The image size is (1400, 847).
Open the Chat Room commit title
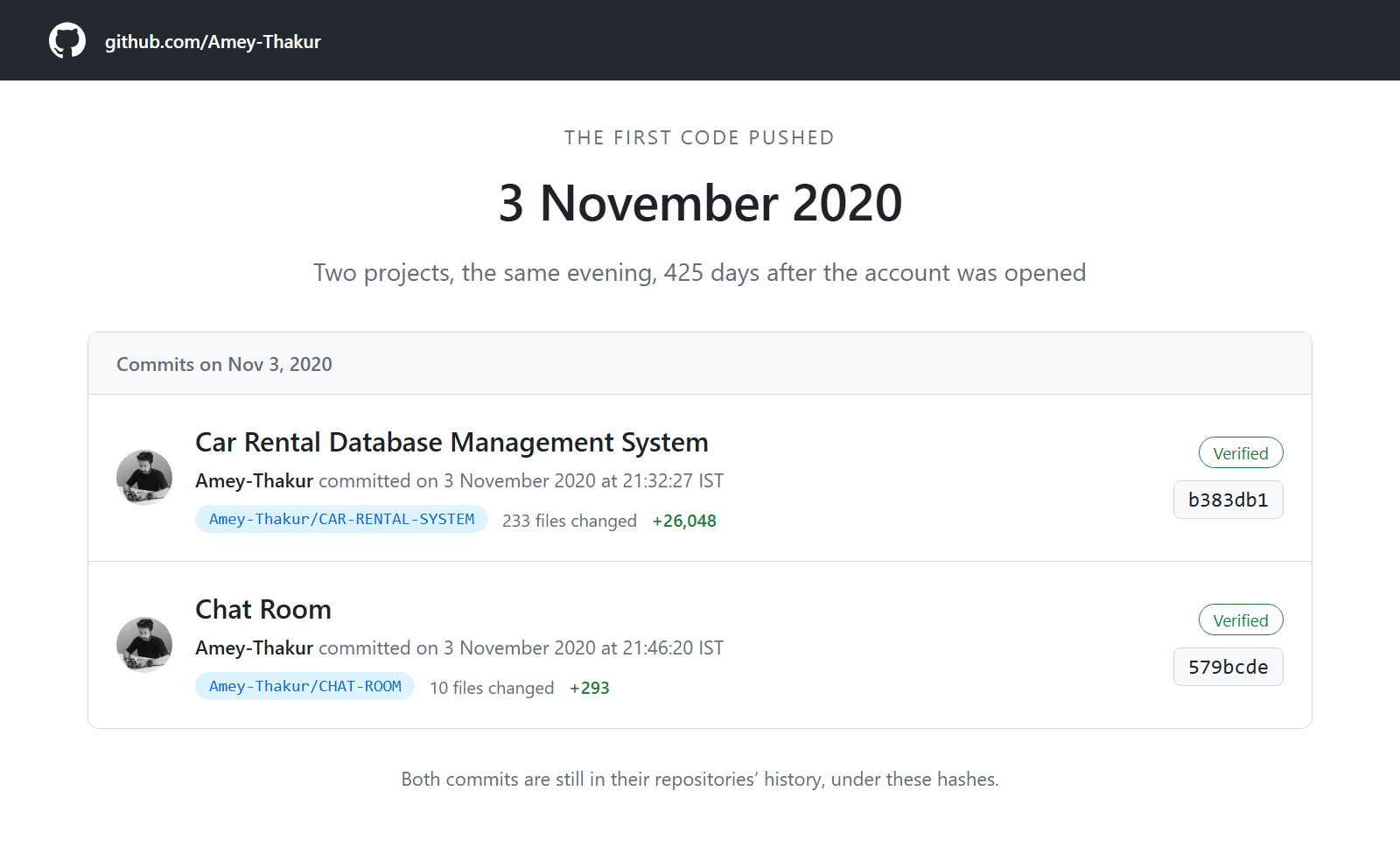pos(263,610)
